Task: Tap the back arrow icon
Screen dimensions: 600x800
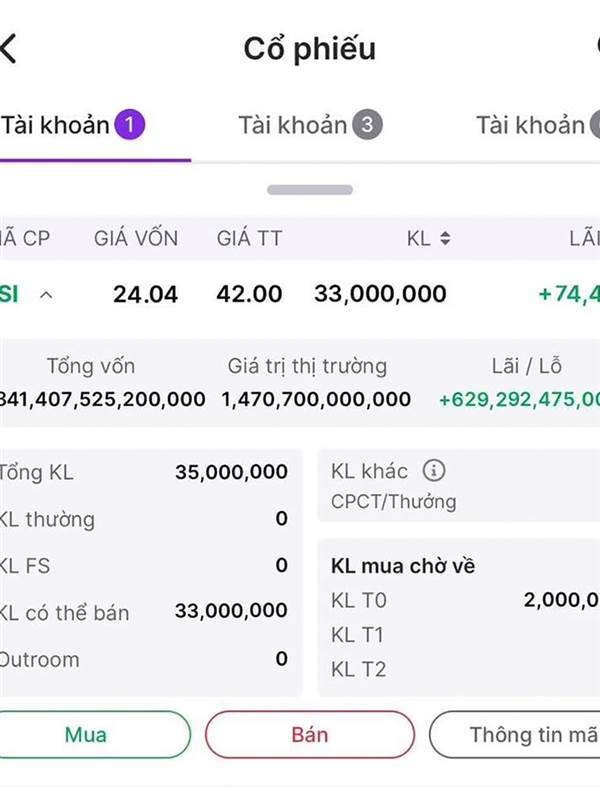Action: (x=9, y=49)
